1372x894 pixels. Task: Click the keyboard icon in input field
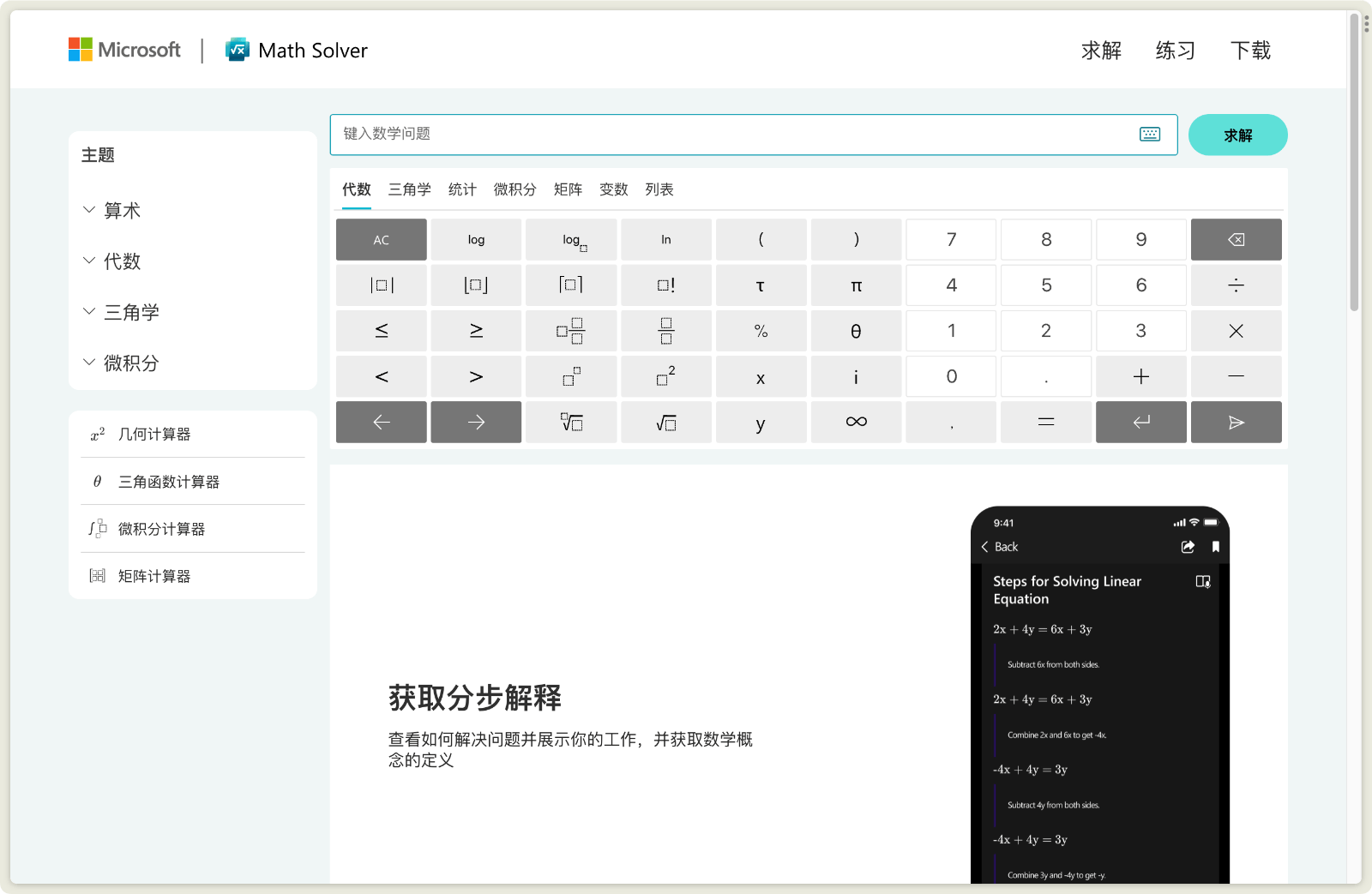tap(1150, 134)
